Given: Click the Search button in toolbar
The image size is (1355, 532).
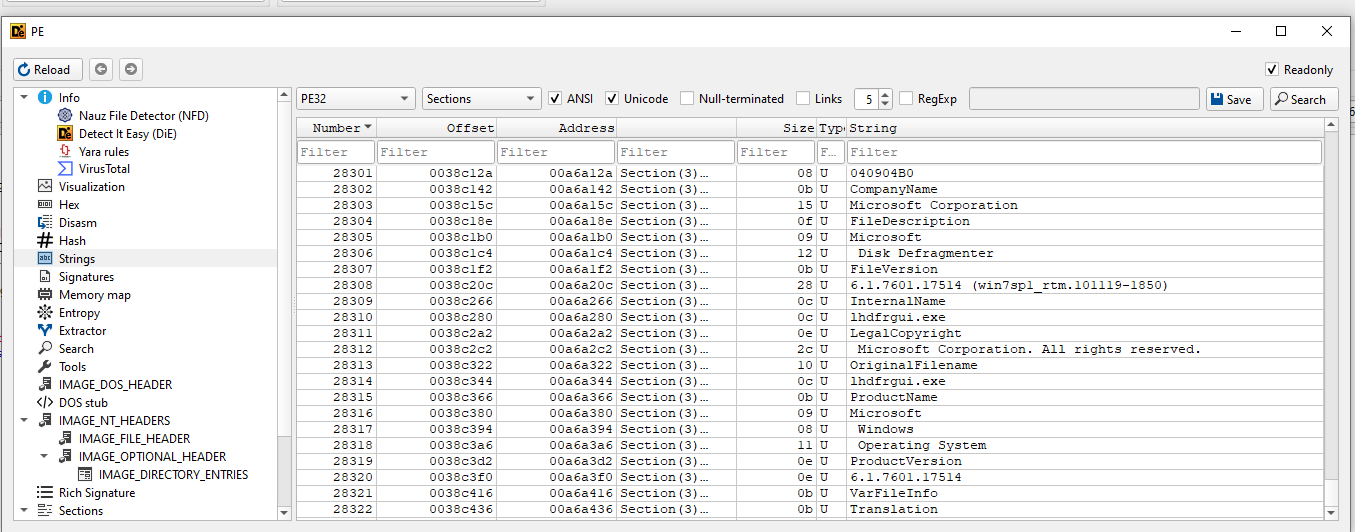Looking at the screenshot, I should (x=1304, y=98).
